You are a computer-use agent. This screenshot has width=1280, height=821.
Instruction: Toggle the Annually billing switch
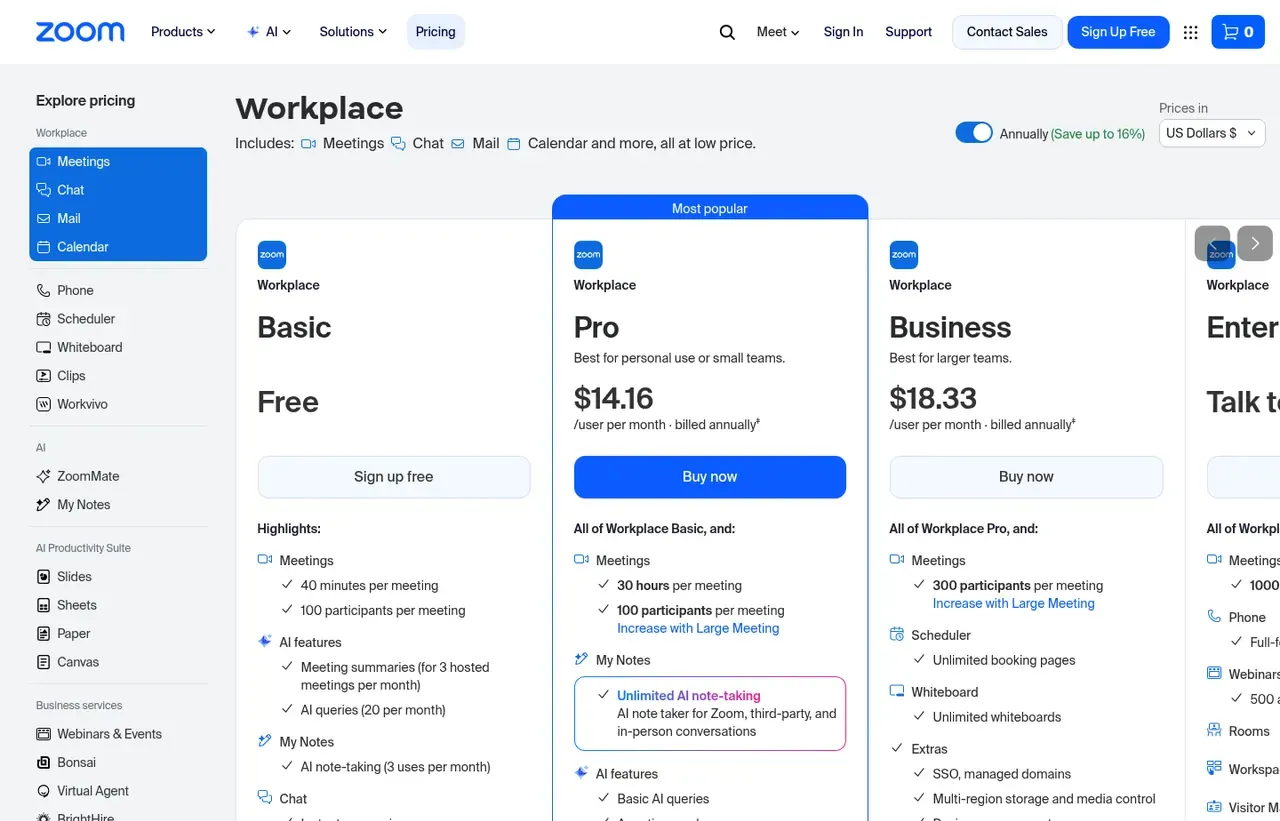pos(974,133)
